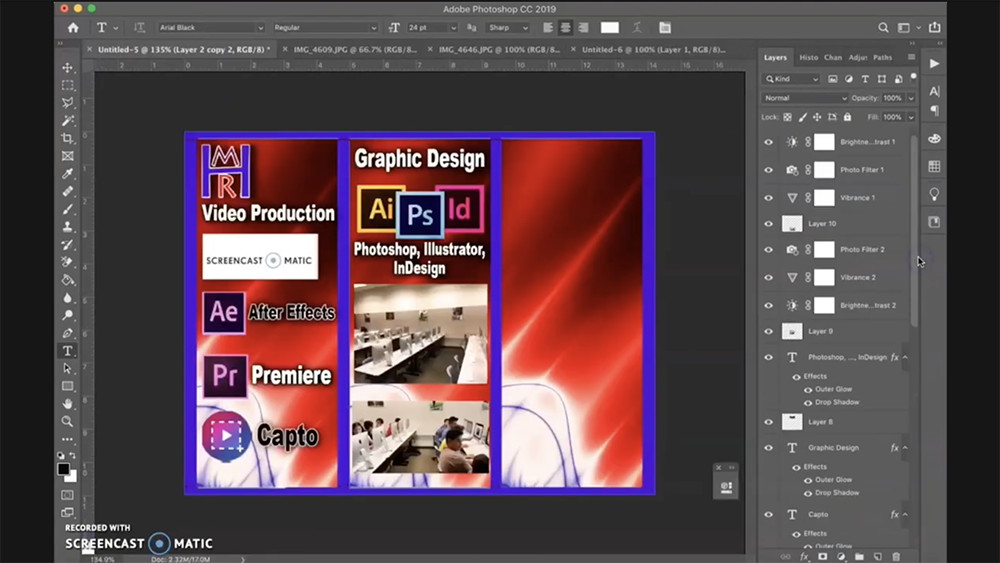Open the Paths panel tab
This screenshot has height=563, width=1000.
pyautogui.click(x=883, y=57)
